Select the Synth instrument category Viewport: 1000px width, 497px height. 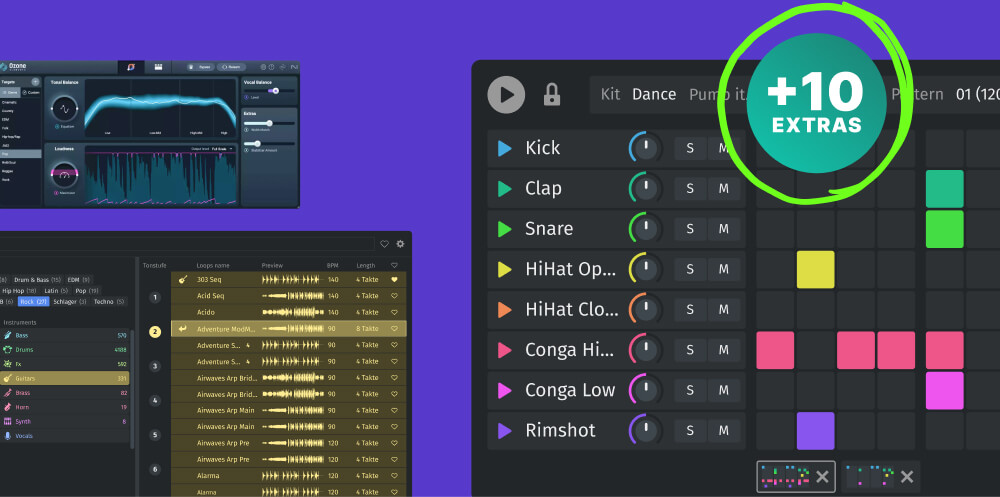[x=64, y=422]
